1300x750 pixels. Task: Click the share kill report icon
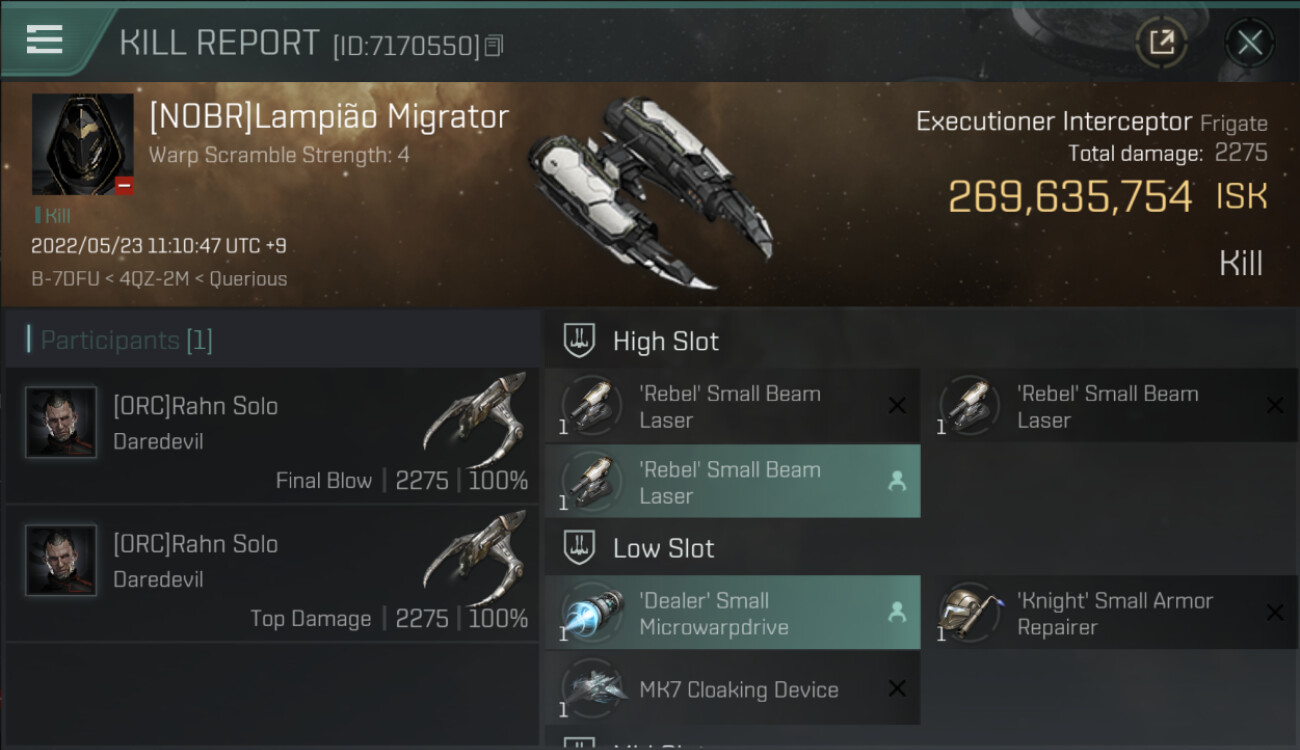click(1161, 43)
